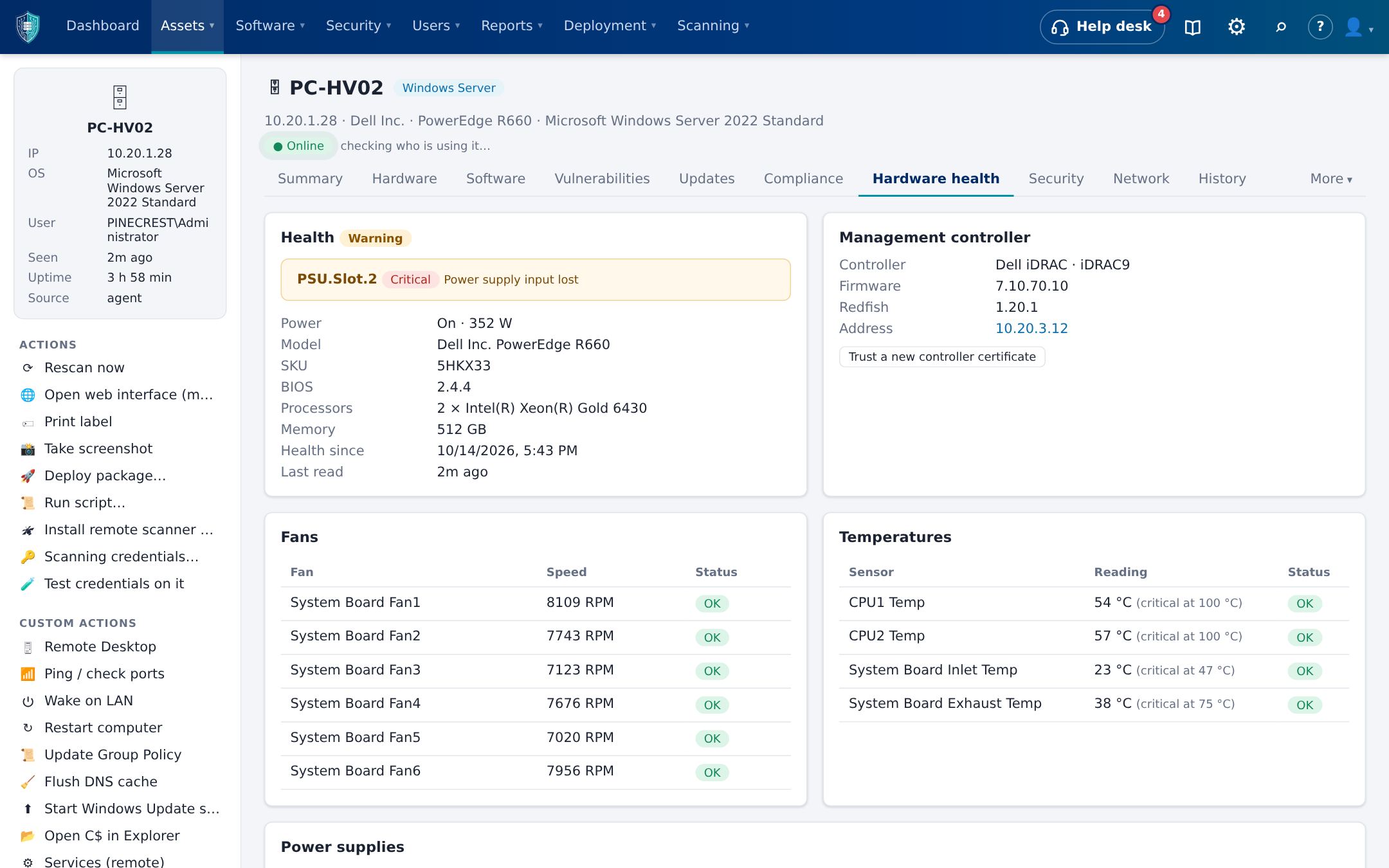1389x868 pixels.
Task: Click the Print label icon
Action: coord(28,422)
